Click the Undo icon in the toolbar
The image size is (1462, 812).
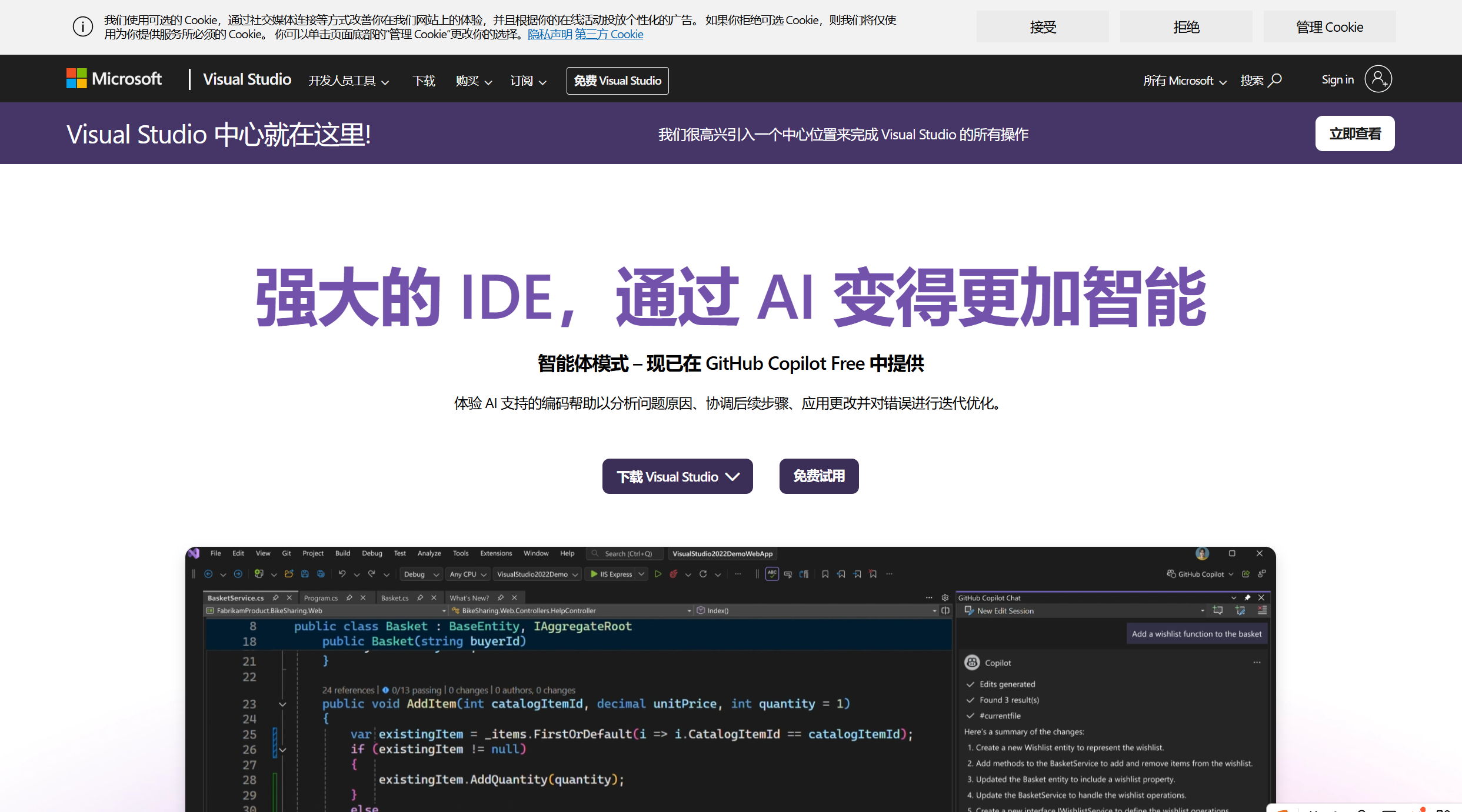click(x=342, y=574)
